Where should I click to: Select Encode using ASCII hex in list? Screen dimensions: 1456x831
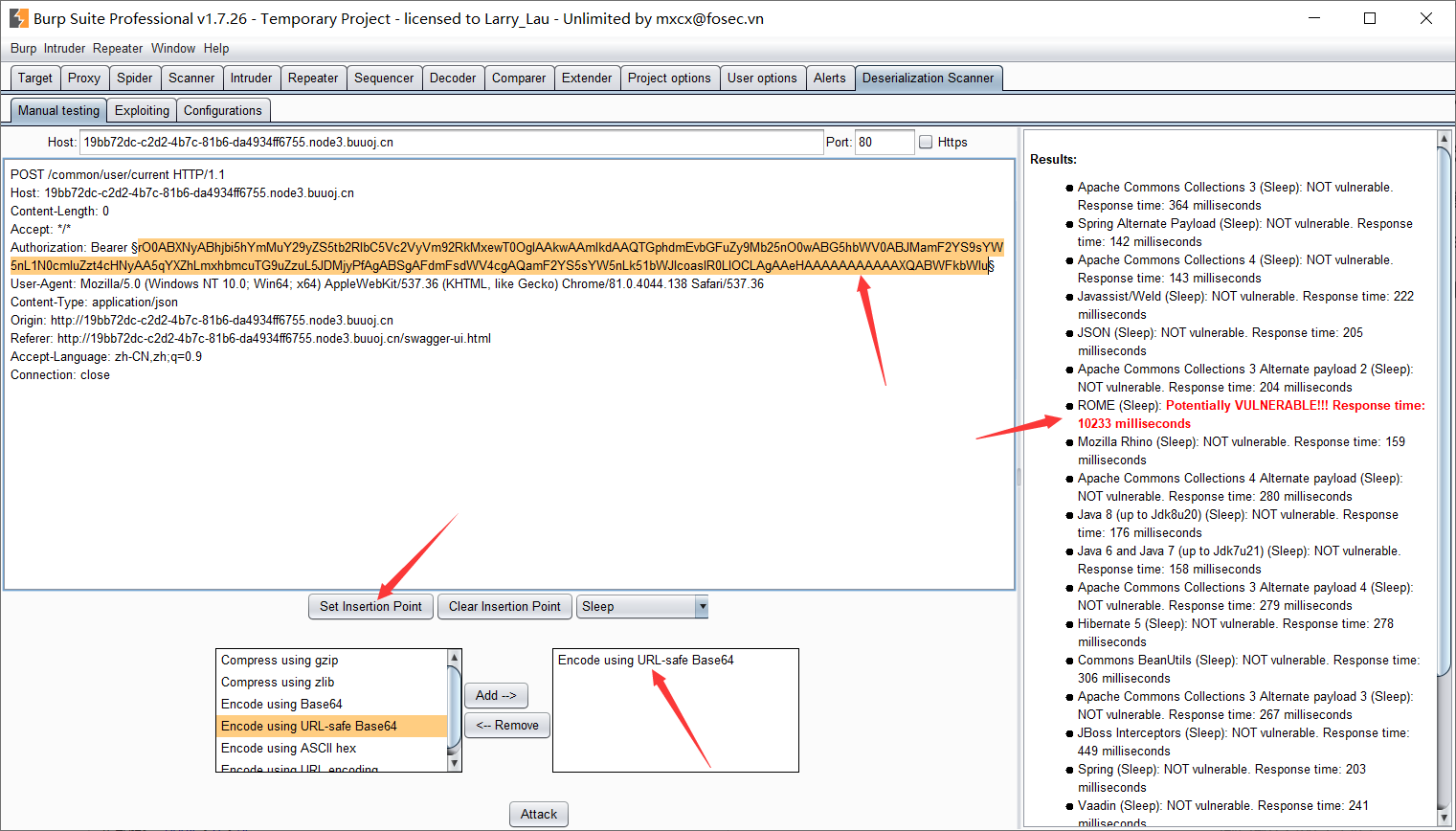pos(332,749)
